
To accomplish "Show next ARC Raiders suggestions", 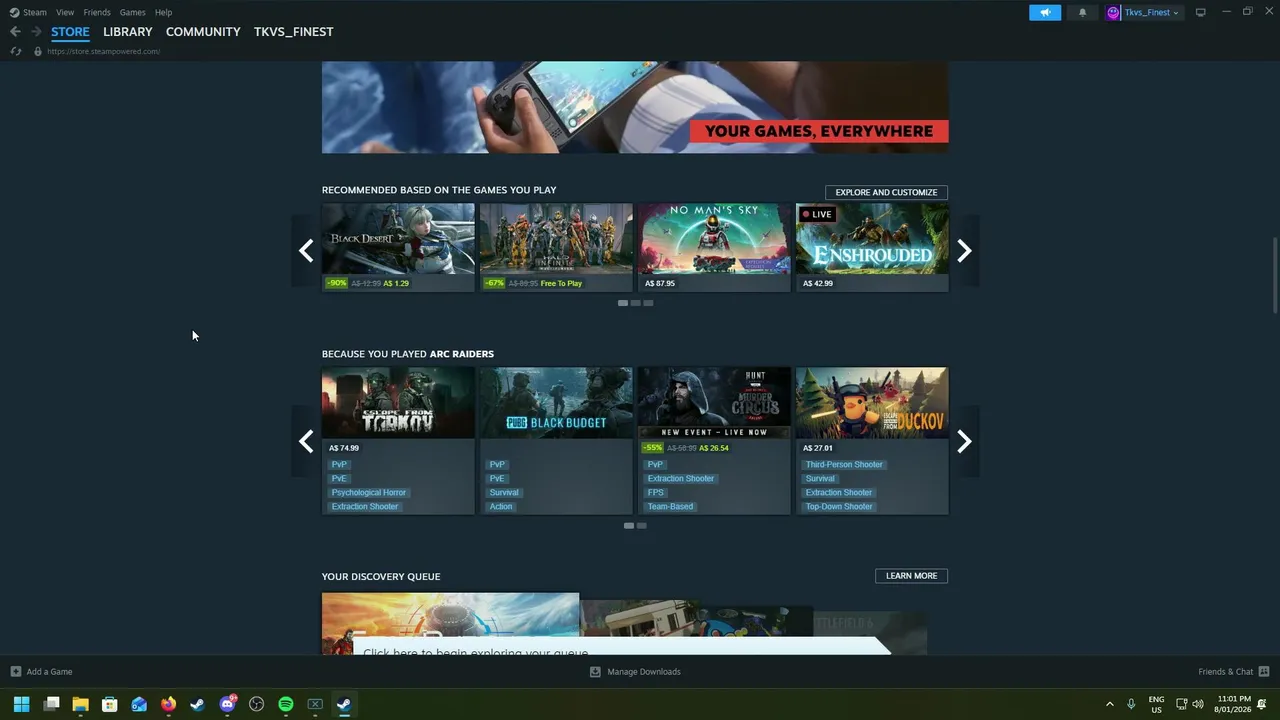I will (964, 441).
